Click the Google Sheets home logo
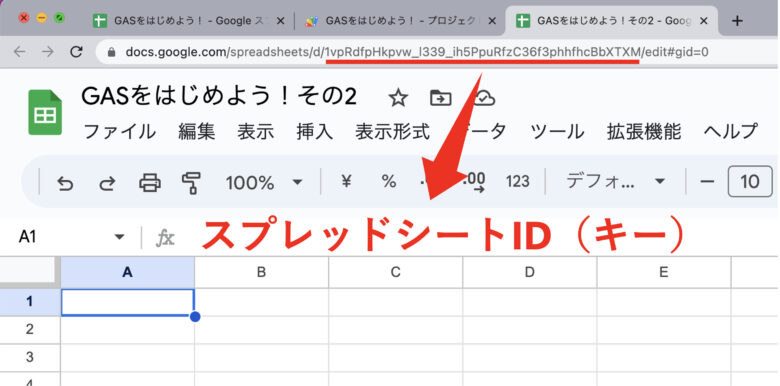Image resolution: width=780 pixels, height=386 pixels. pos(45,112)
